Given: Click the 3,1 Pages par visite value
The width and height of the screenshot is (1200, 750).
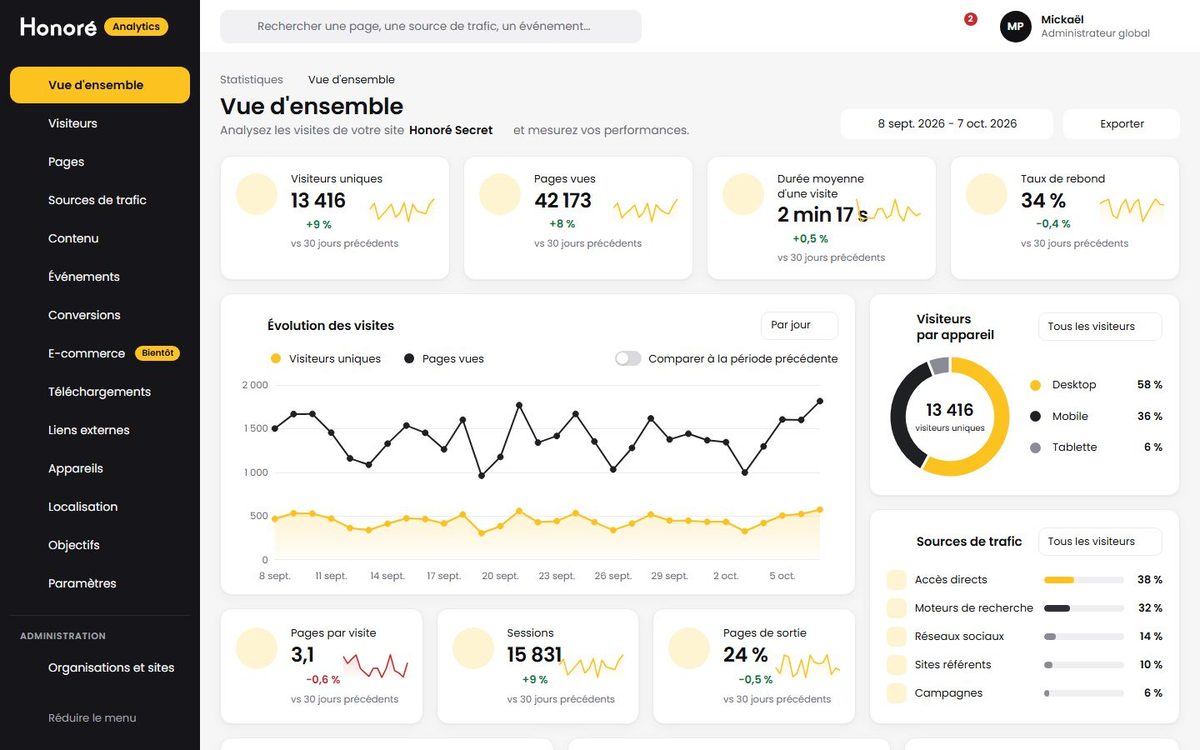Looking at the screenshot, I should click(x=302, y=655).
